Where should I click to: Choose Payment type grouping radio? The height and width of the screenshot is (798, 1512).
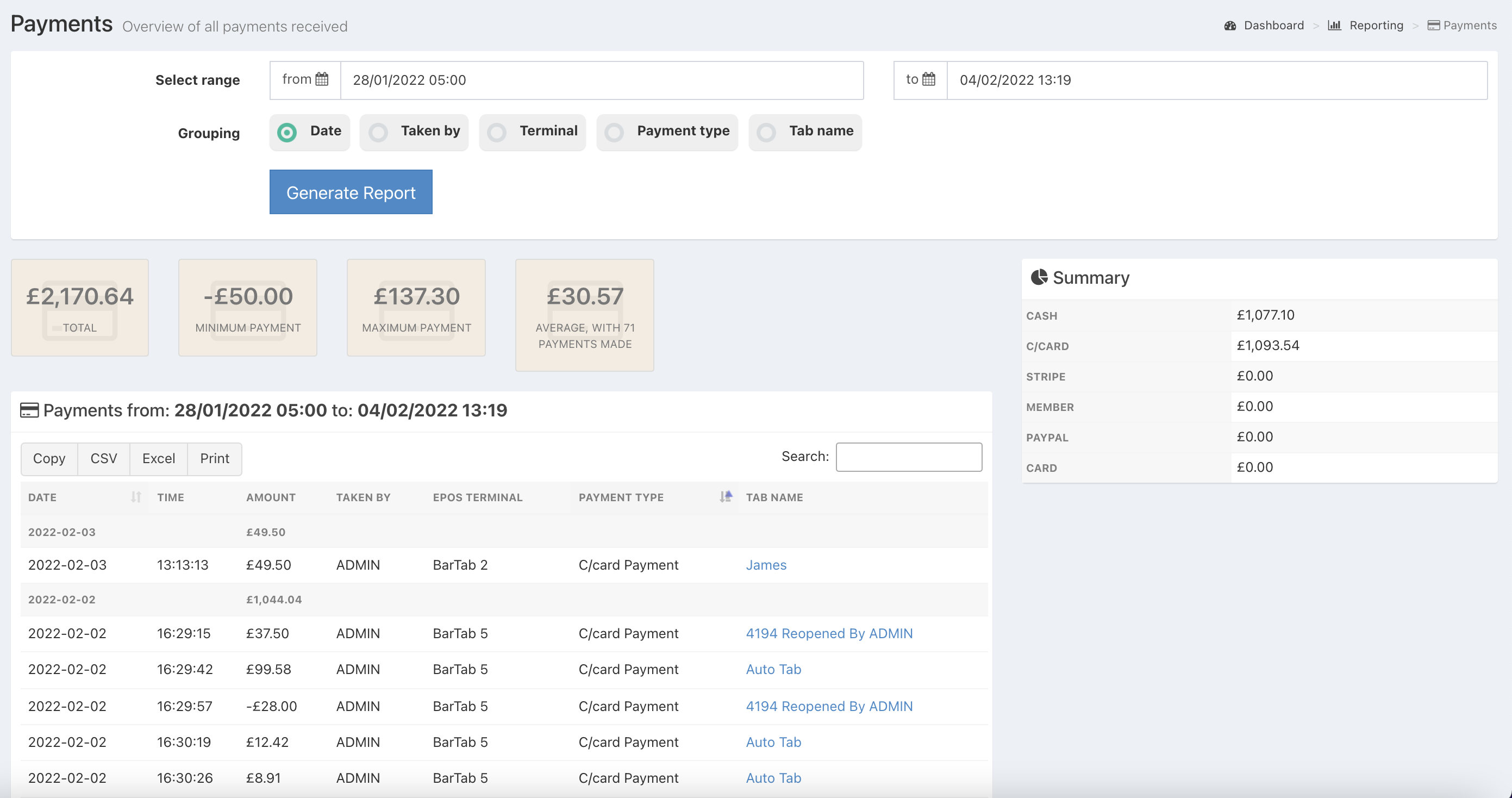click(615, 132)
